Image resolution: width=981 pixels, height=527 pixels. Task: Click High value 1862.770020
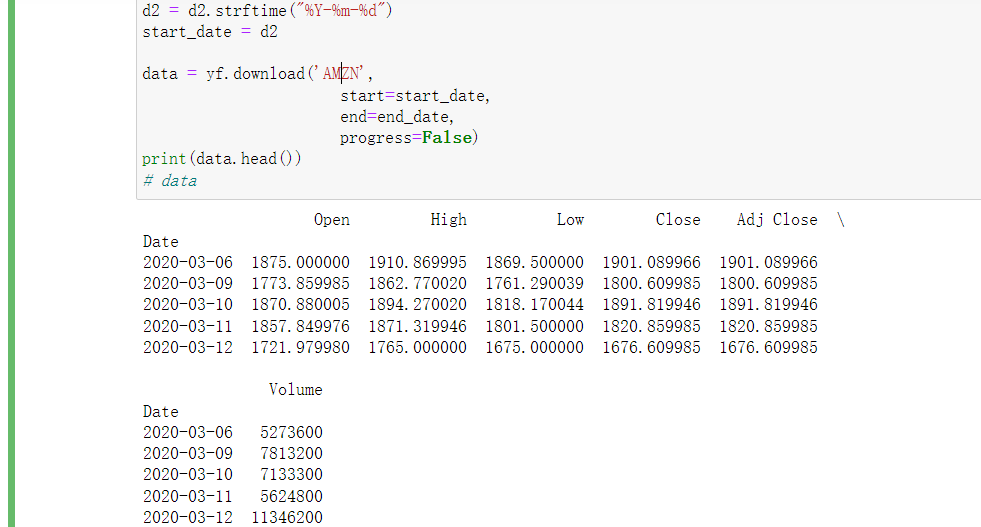tap(417, 284)
